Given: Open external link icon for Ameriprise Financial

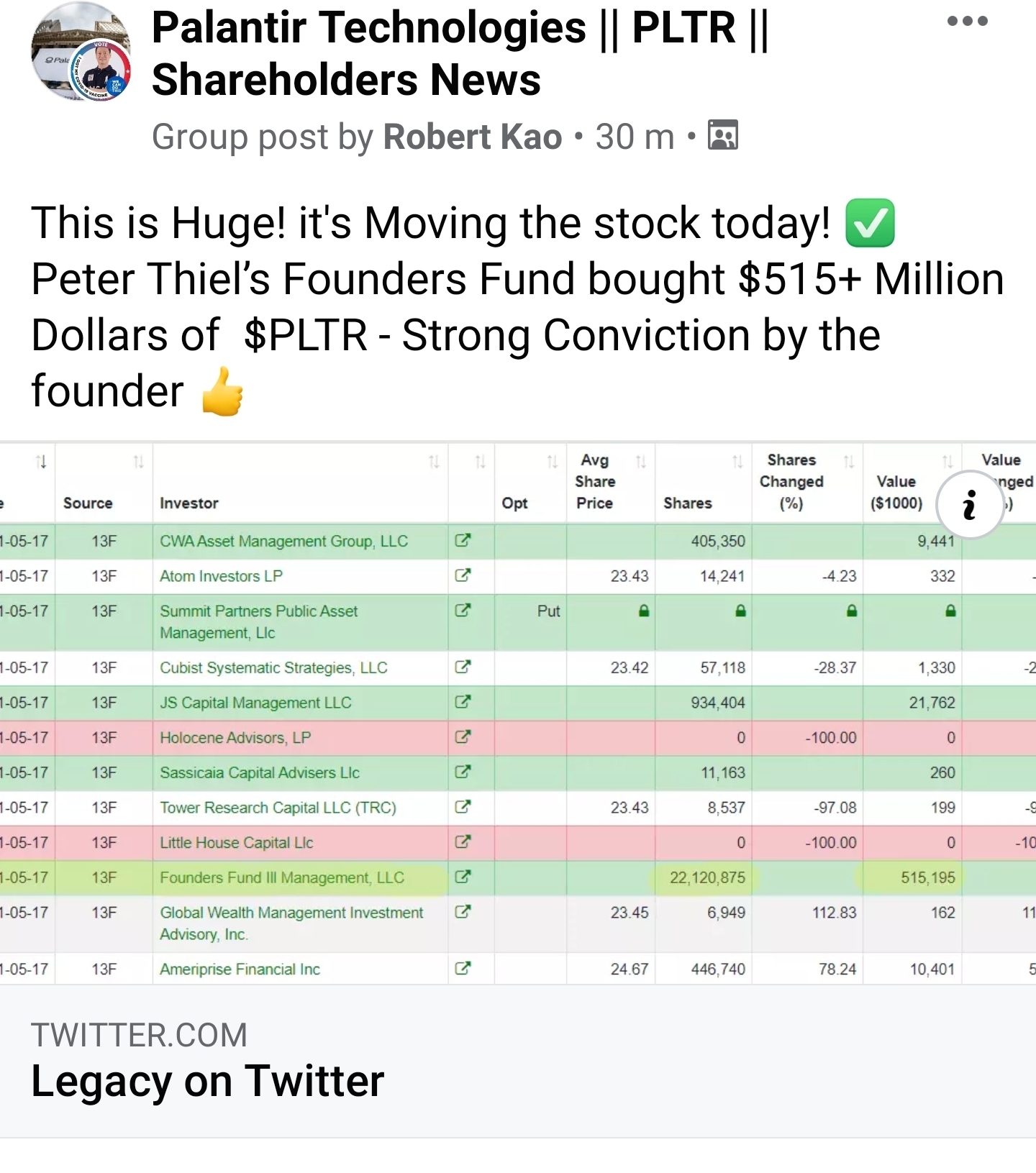Looking at the screenshot, I should [x=463, y=968].
